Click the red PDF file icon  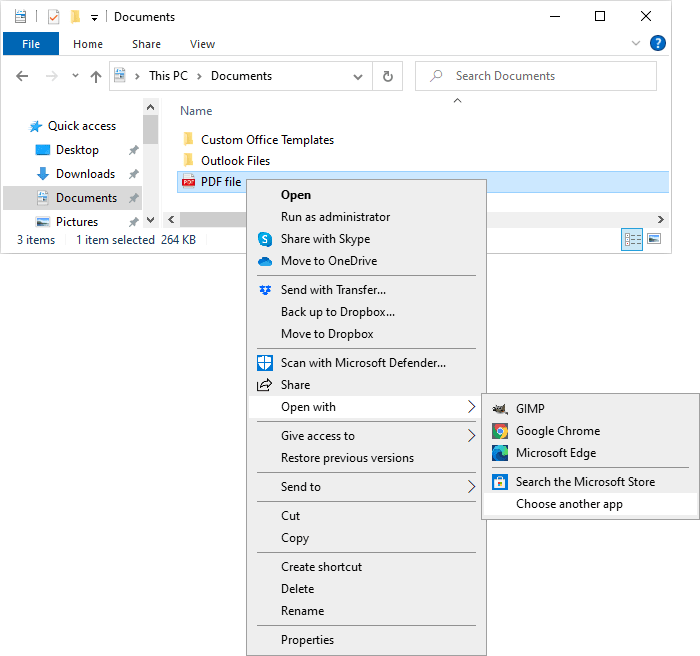(x=189, y=182)
